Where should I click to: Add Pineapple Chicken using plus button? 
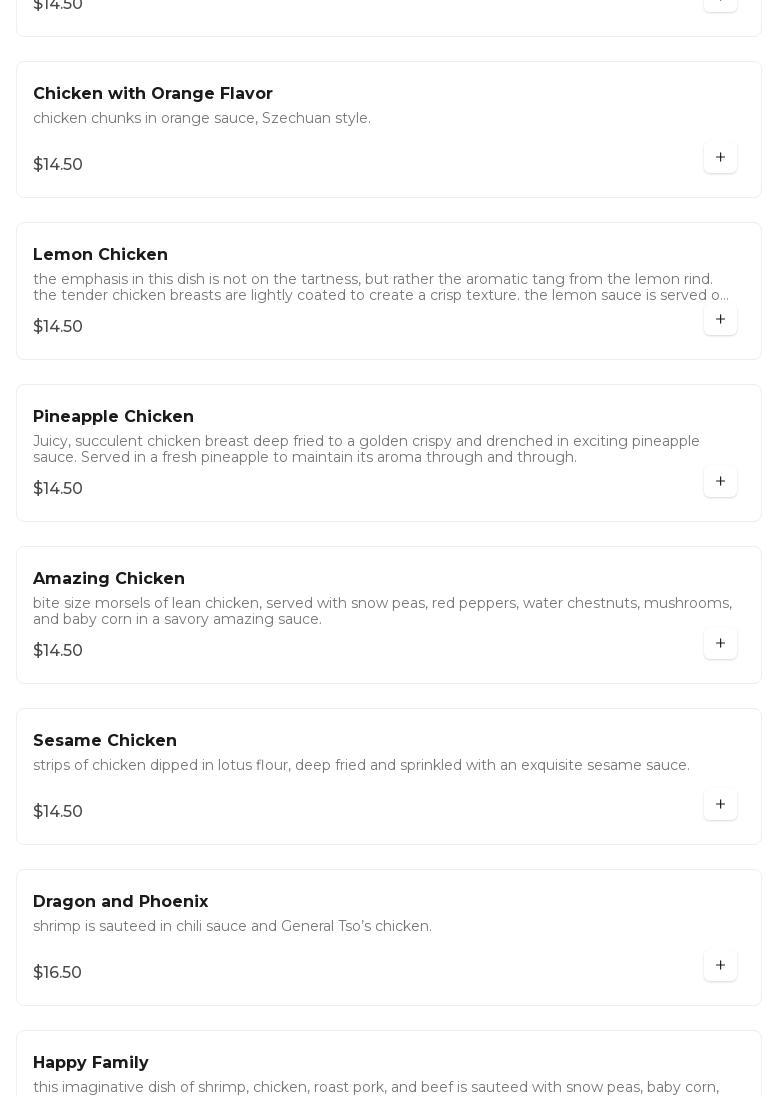pyautogui.click(x=720, y=482)
